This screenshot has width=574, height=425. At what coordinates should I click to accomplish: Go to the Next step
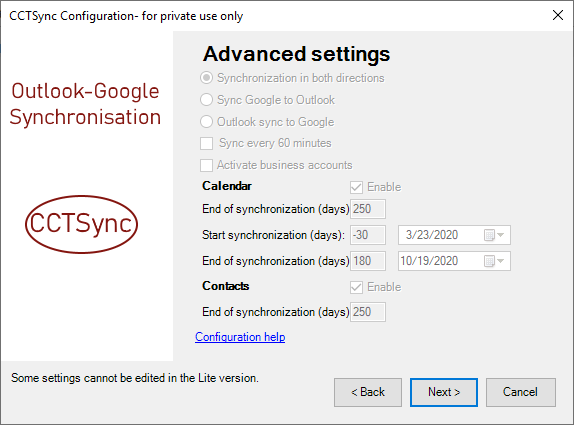coord(444,392)
